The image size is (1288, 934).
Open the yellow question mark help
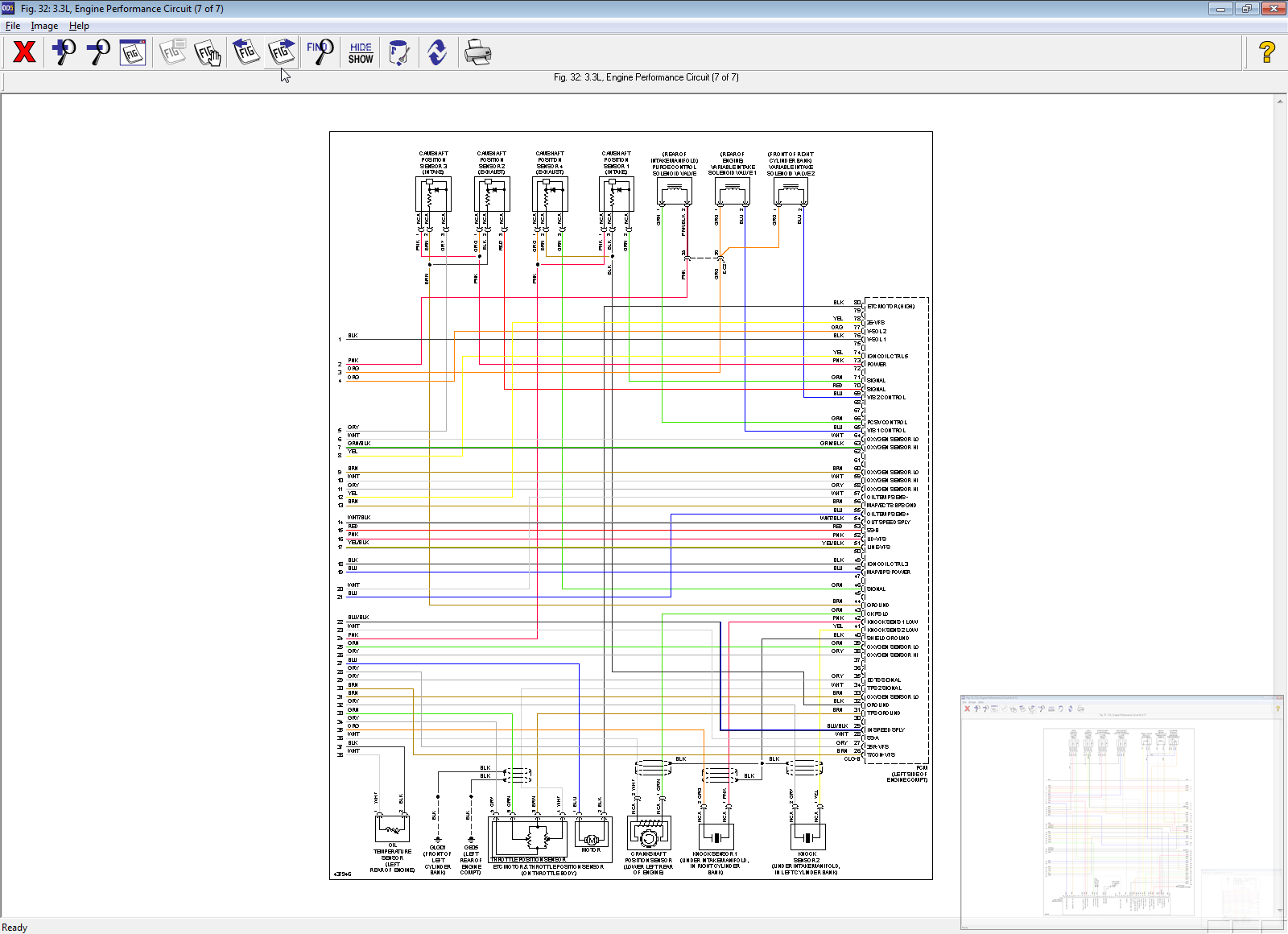(1266, 52)
